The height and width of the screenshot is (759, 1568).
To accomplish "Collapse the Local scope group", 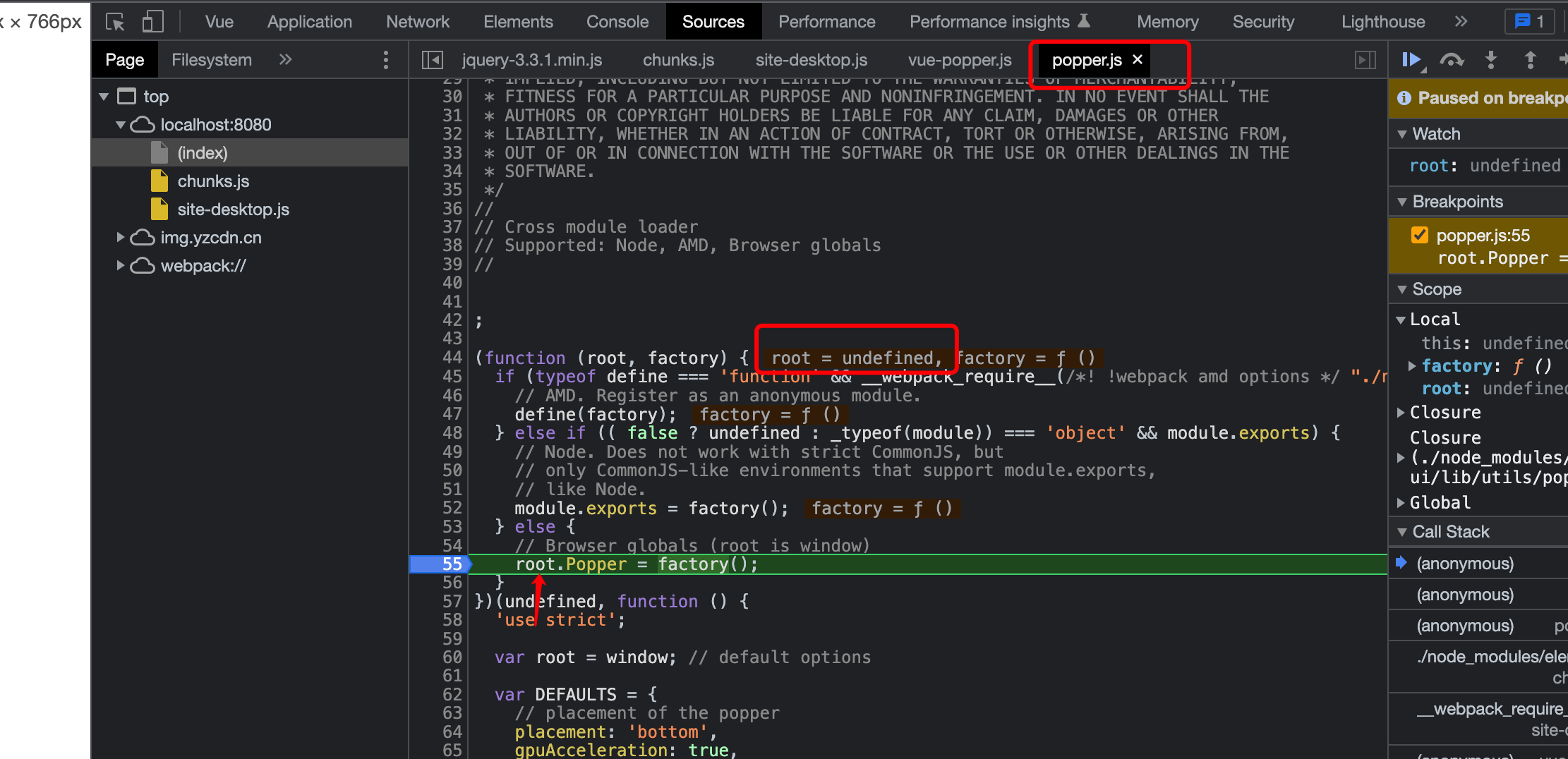I will [x=1401, y=320].
